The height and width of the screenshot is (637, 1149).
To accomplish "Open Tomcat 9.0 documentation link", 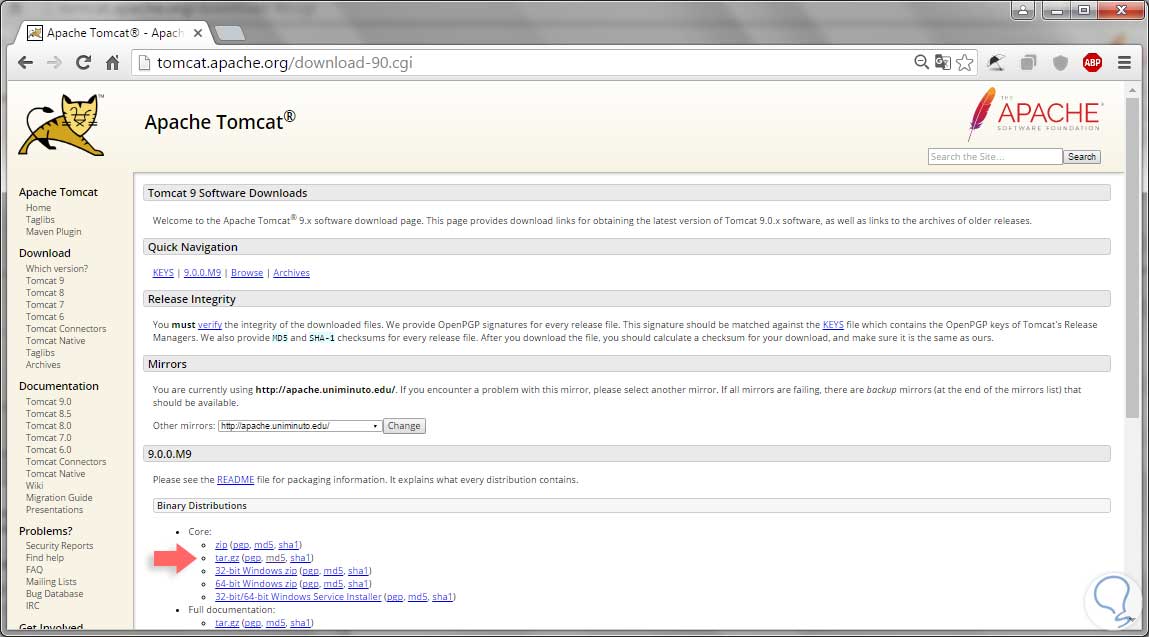I will pyautogui.click(x=48, y=402).
